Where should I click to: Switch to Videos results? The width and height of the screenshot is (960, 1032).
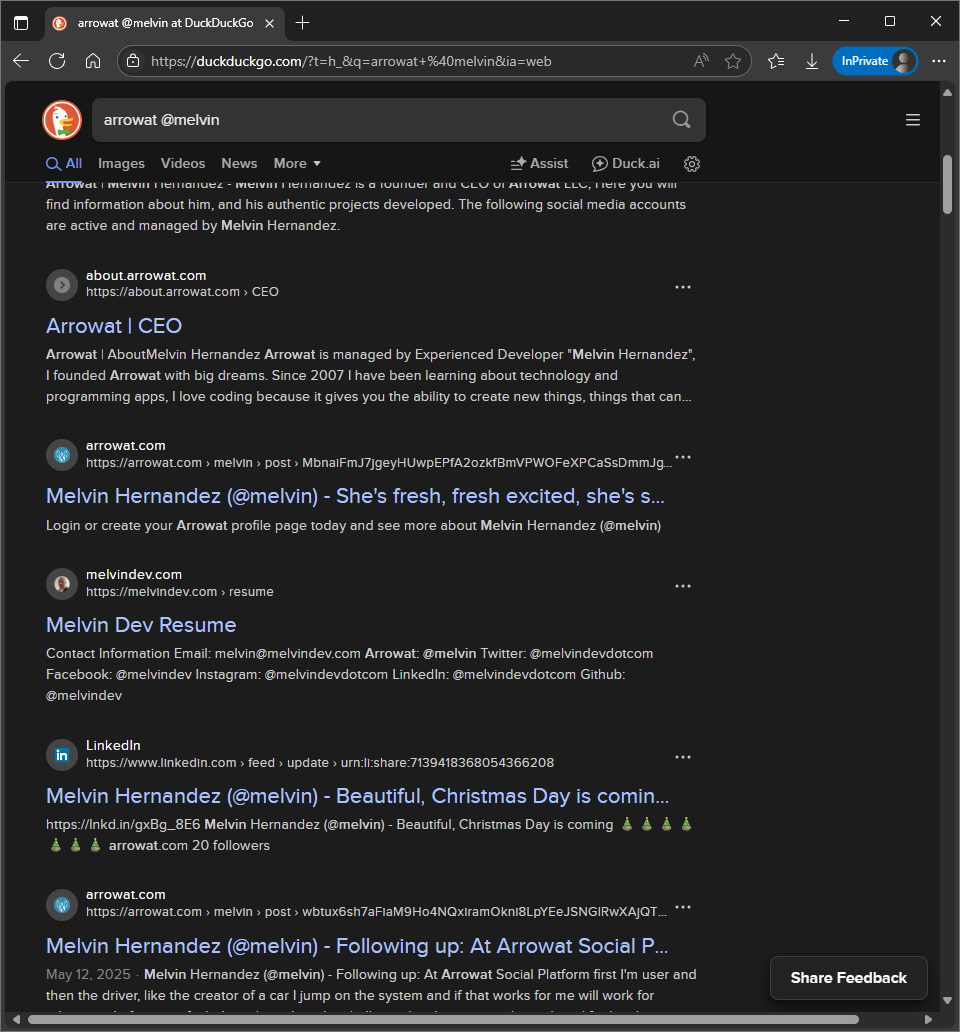[183, 164]
